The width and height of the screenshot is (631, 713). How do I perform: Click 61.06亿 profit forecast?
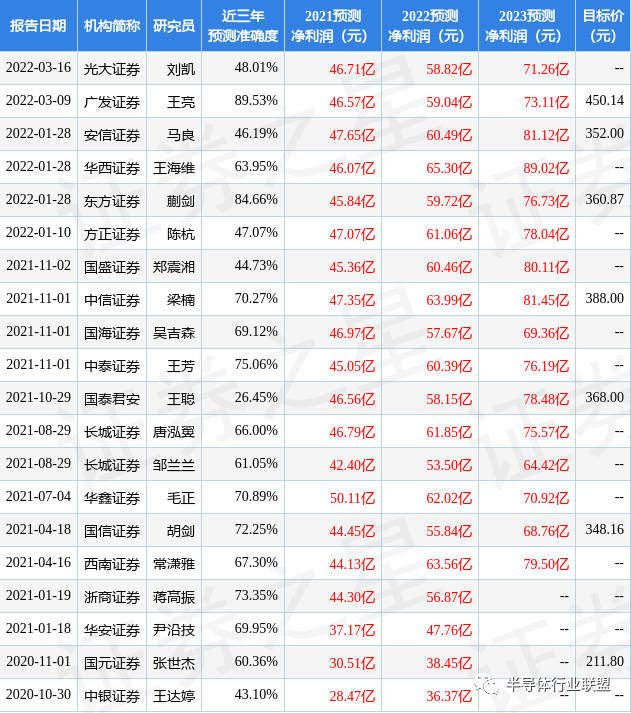(449, 234)
